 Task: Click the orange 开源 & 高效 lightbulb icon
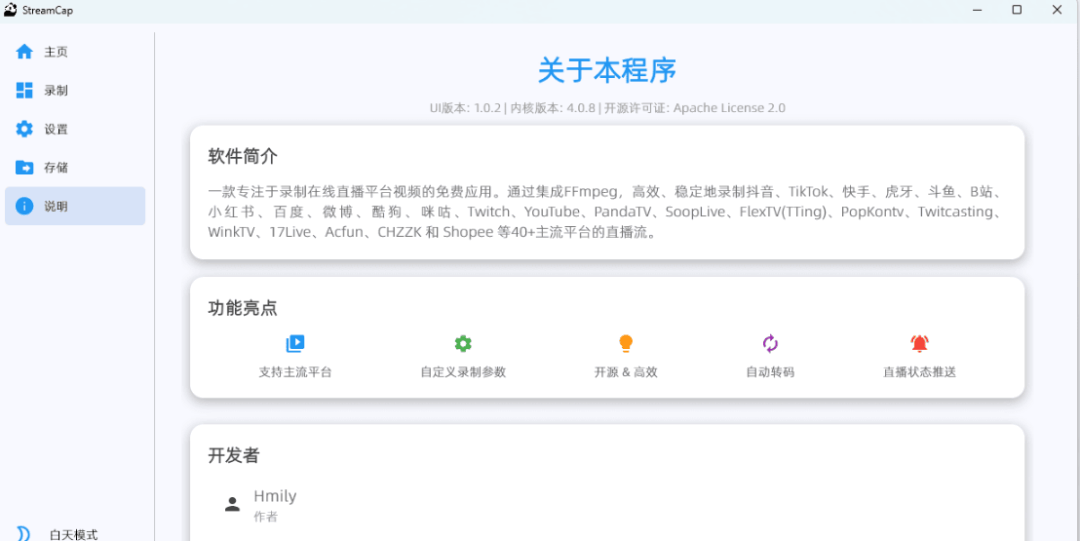[626, 344]
